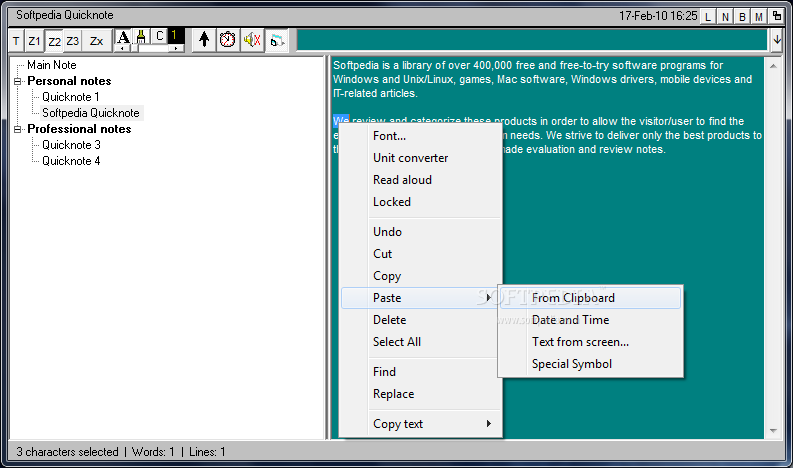Click the B button in the title bar
Screen dimensions: 793x468
[x=742, y=17]
